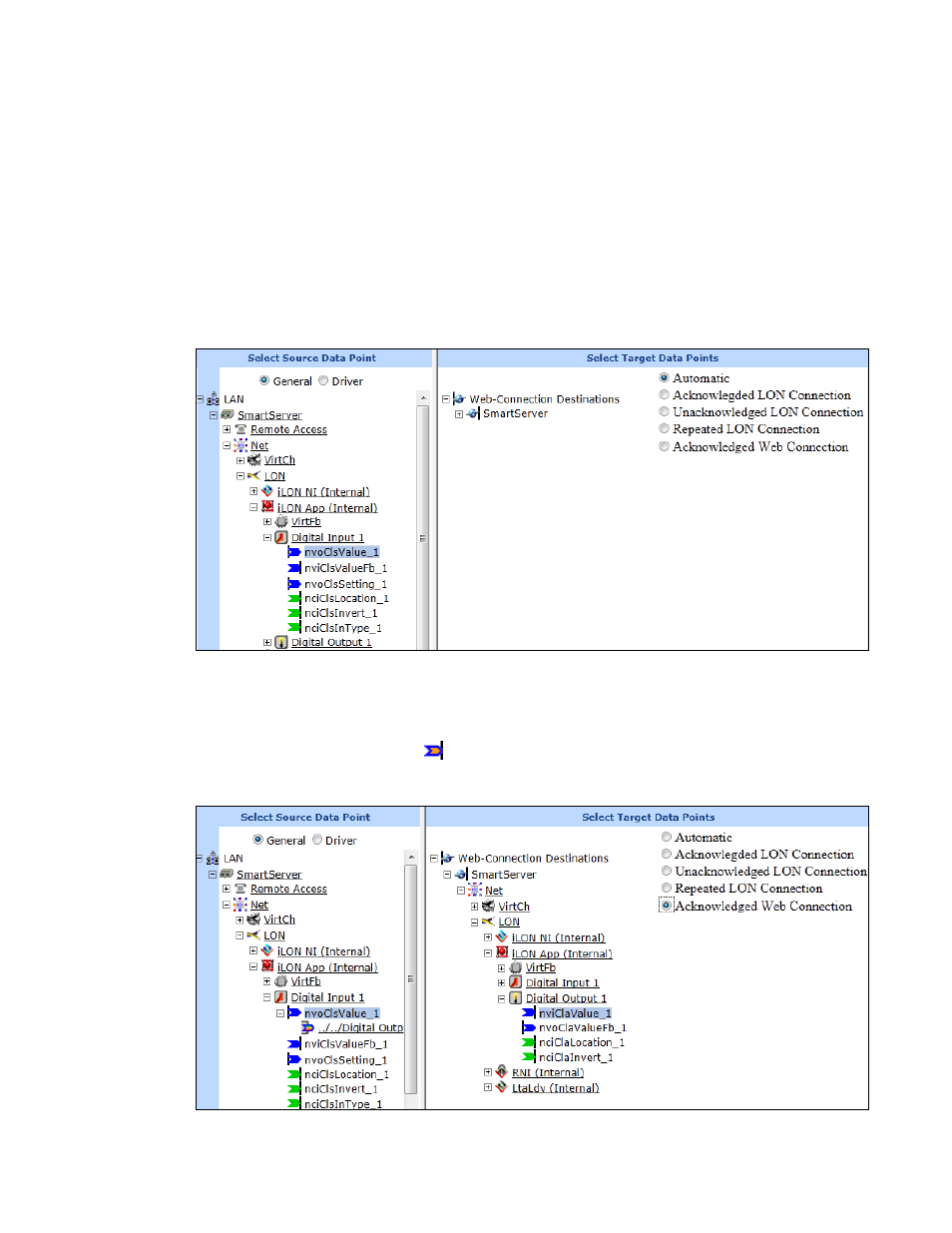Select nvoClsSetting_1 in upper source tree
Viewport: 952px width, 1233px height.
coord(345,584)
